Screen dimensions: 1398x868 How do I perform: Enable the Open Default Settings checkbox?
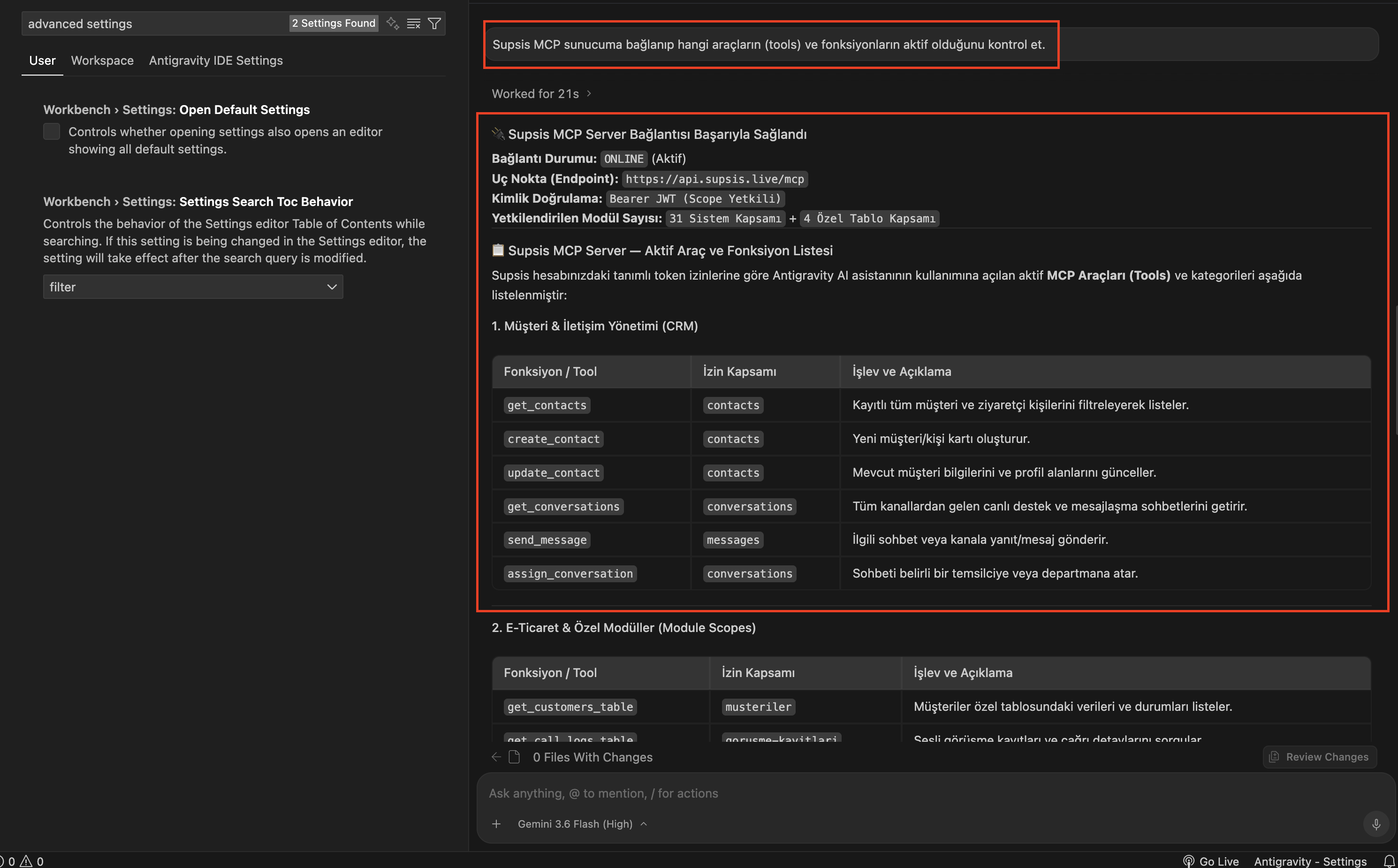52,131
